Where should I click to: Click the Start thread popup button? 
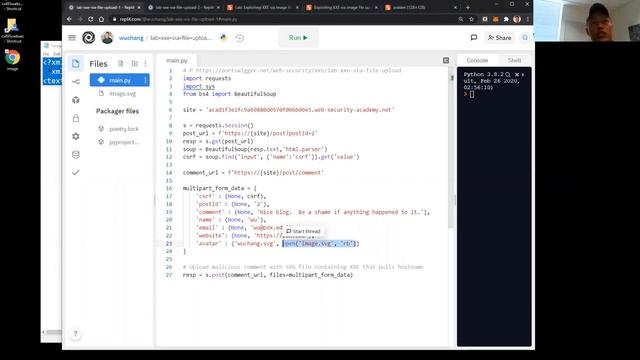coord(303,231)
